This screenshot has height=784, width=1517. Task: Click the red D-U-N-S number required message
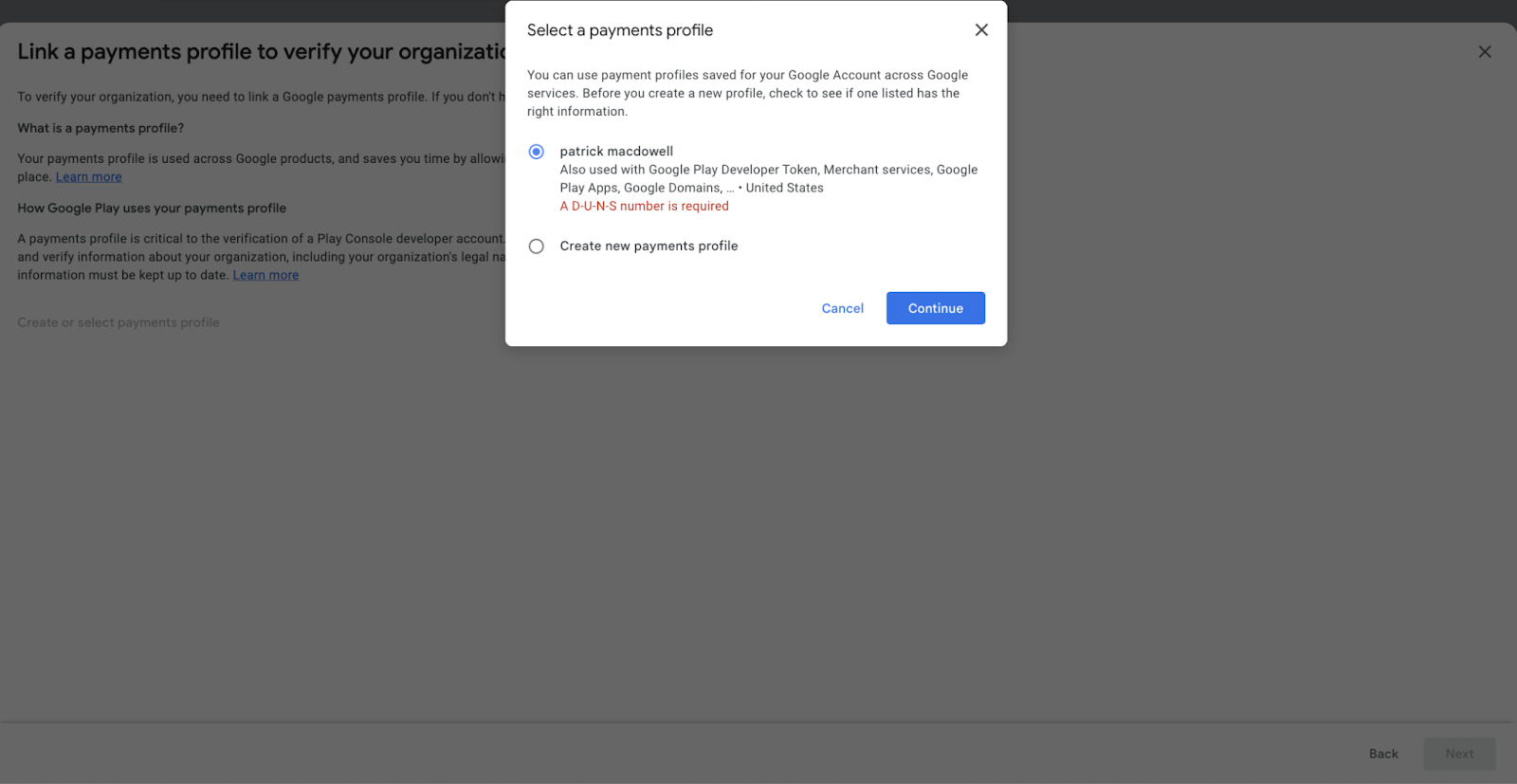coord(645,206)
